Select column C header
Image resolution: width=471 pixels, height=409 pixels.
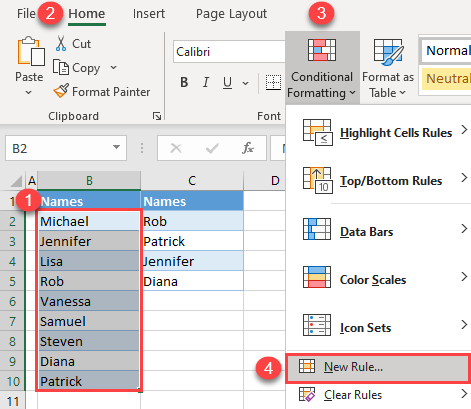(192, 181)
